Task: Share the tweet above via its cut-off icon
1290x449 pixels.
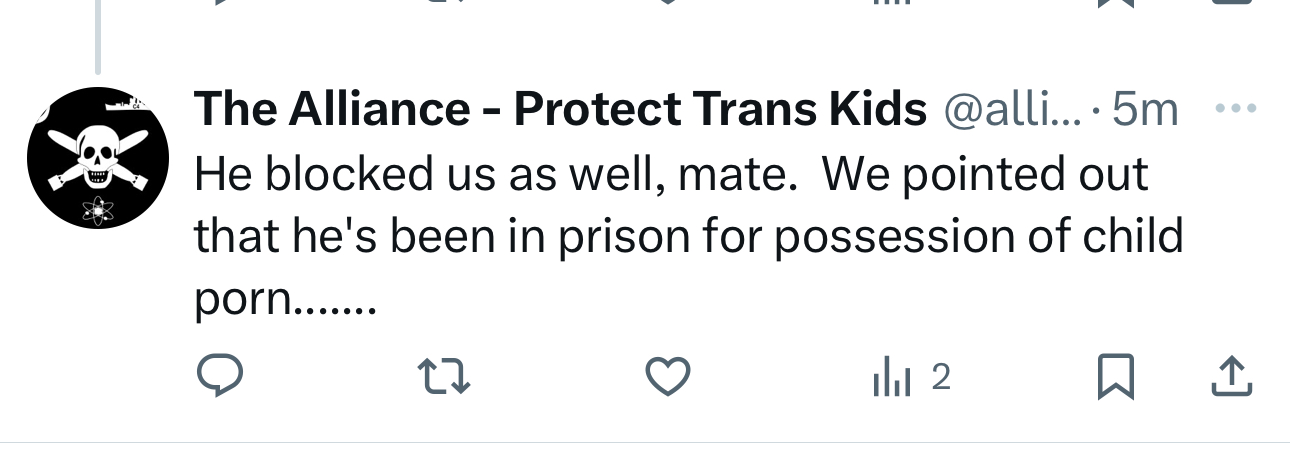Action: point(1232,2)
